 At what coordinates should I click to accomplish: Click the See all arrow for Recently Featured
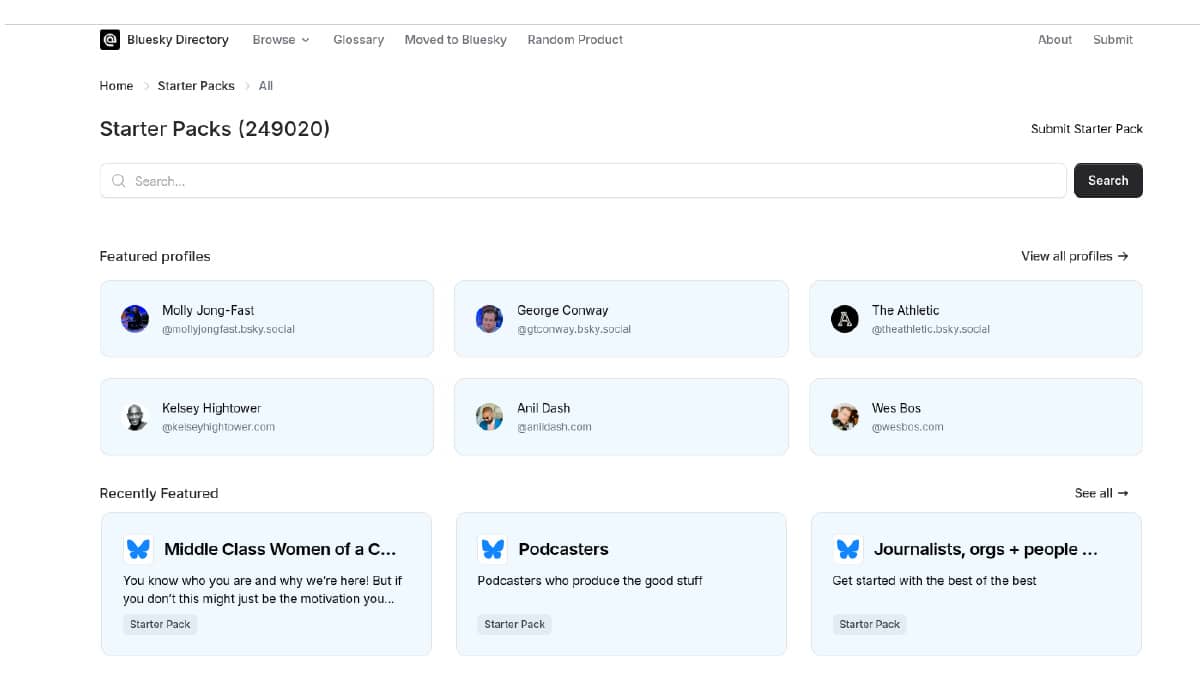click(1100, 493)
